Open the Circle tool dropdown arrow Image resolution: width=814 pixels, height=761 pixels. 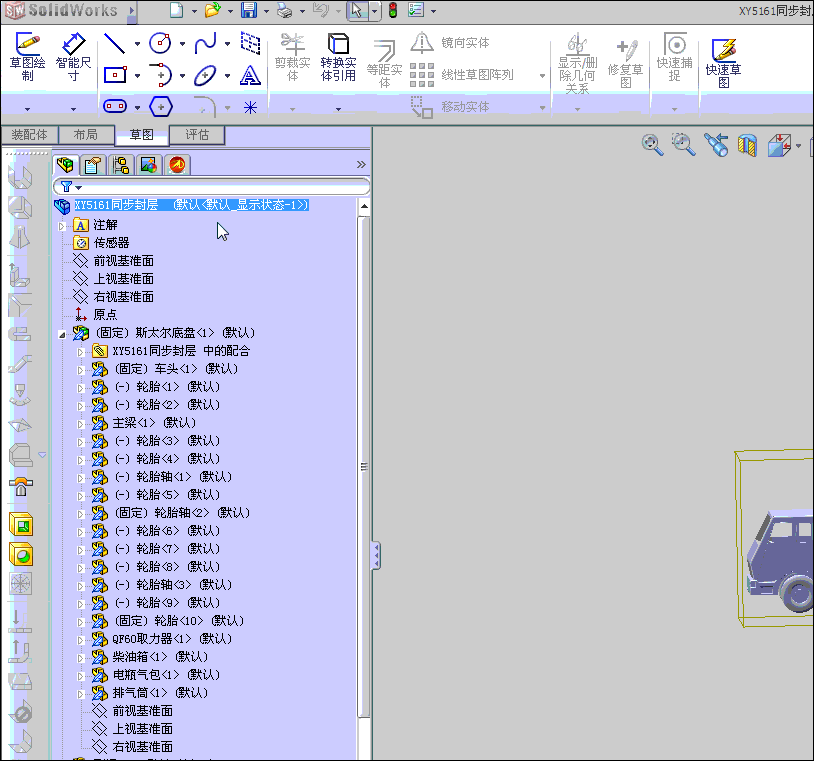click(x=182, y=44)
